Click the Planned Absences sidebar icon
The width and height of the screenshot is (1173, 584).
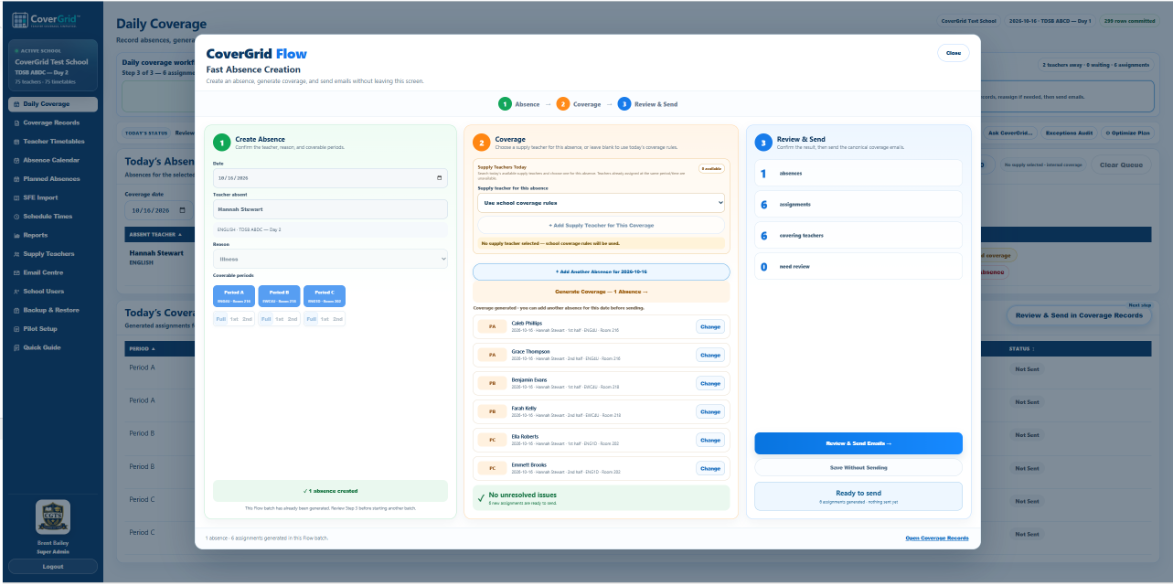click(x=16, y=179)
